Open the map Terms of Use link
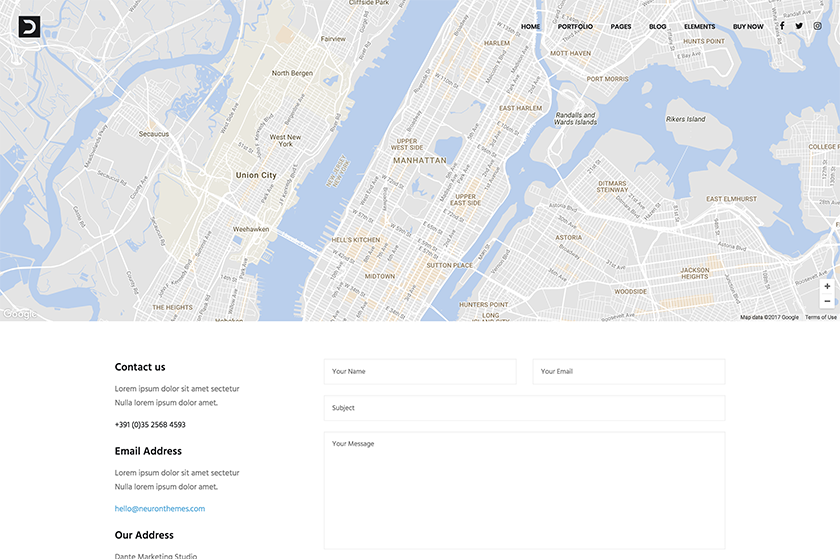The width and height of the screenshot is (840, 559). (821, 317)
